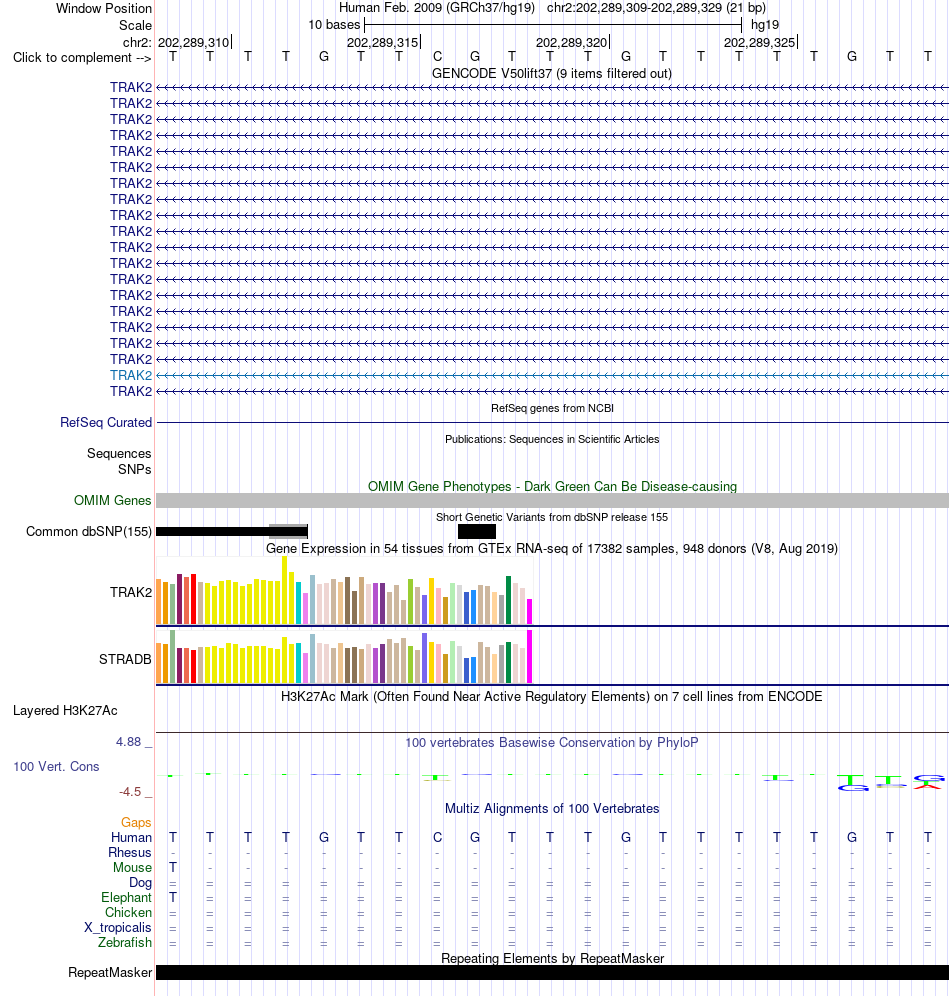
Task: Click the 'Rhesus' alignment row label
Action: click(x=130, y=852)
